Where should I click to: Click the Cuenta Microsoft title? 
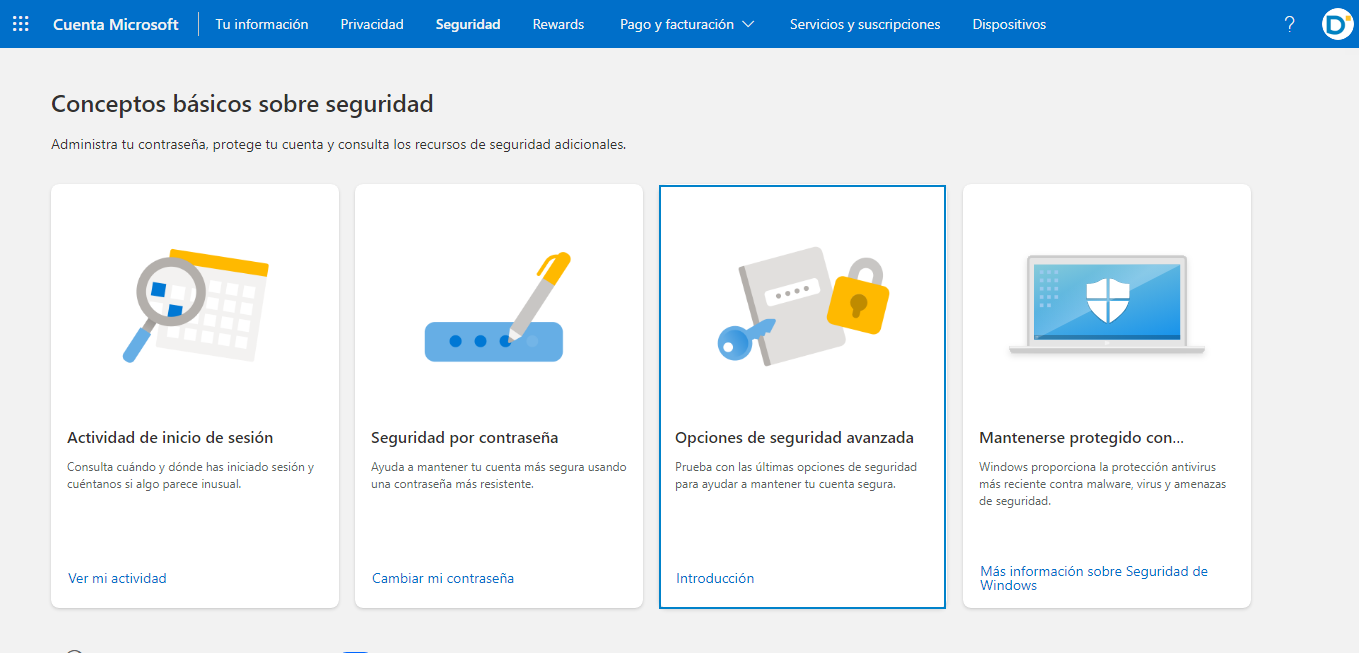(116, 24)
